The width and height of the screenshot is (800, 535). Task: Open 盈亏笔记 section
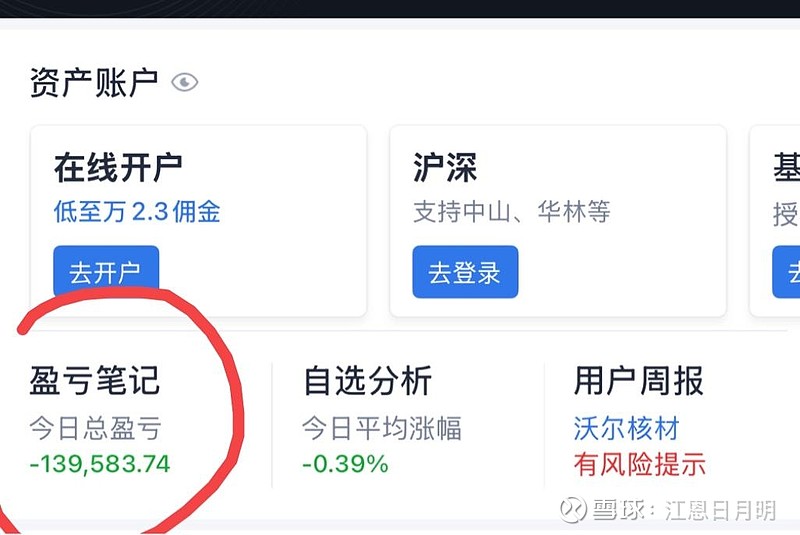click(95, 380)
